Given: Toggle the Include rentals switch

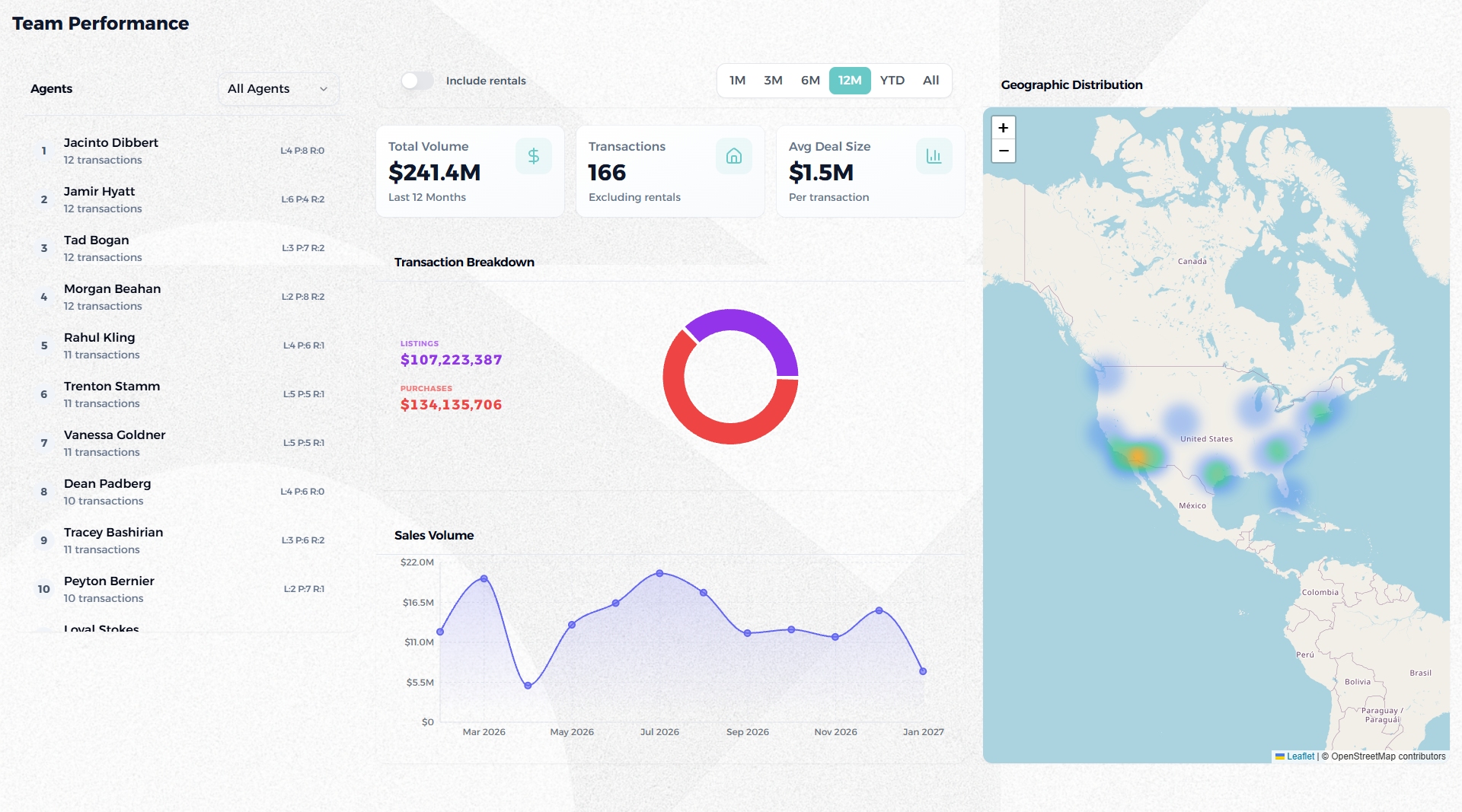Looking at the screenshot, I should [417, 81].
